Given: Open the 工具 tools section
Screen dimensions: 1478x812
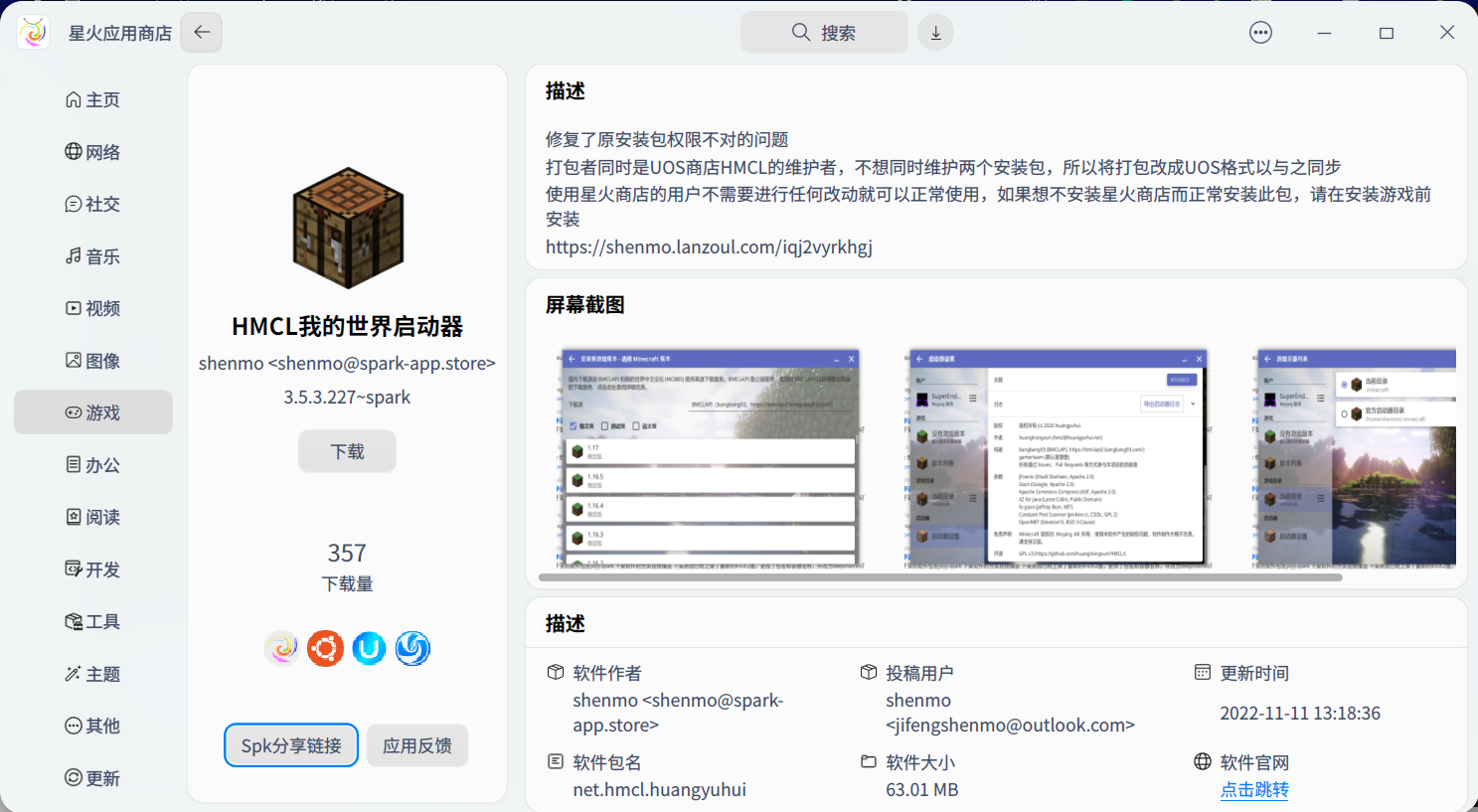Looking at the screenshot, I should pyautogui.click(x=94, y=621).
